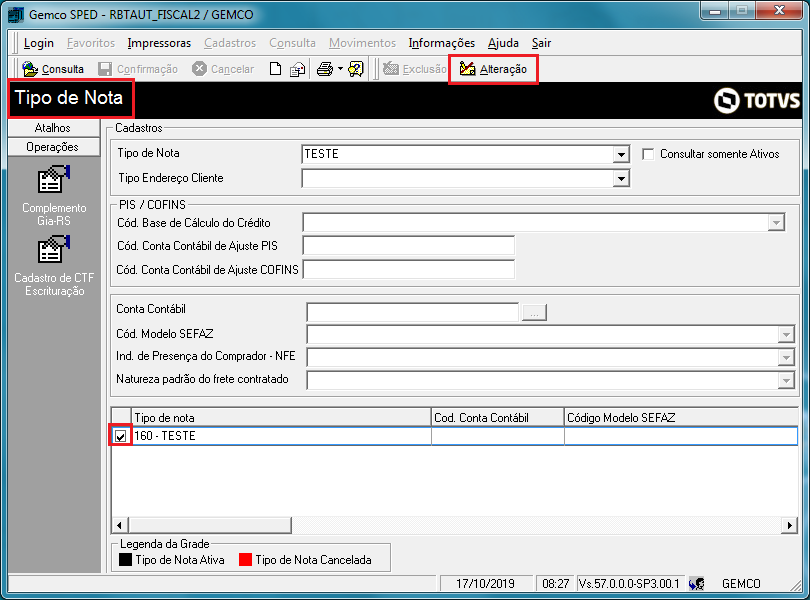Open Complemento Gia-RS shortcut
Viewport: 811px width, 601px height.
click(54, 196)
